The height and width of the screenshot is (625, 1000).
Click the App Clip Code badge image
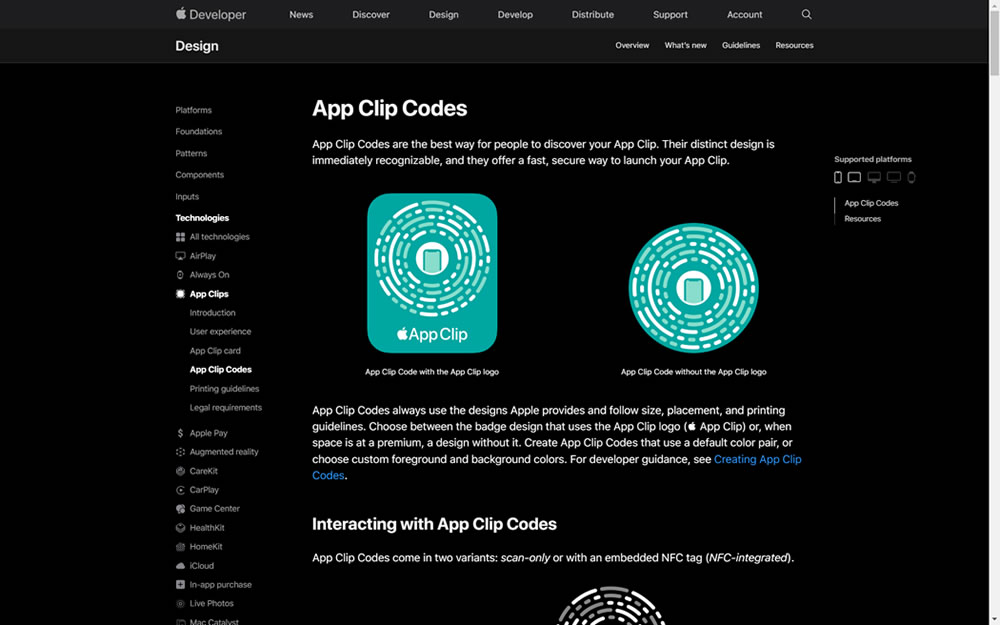(432, 273)
